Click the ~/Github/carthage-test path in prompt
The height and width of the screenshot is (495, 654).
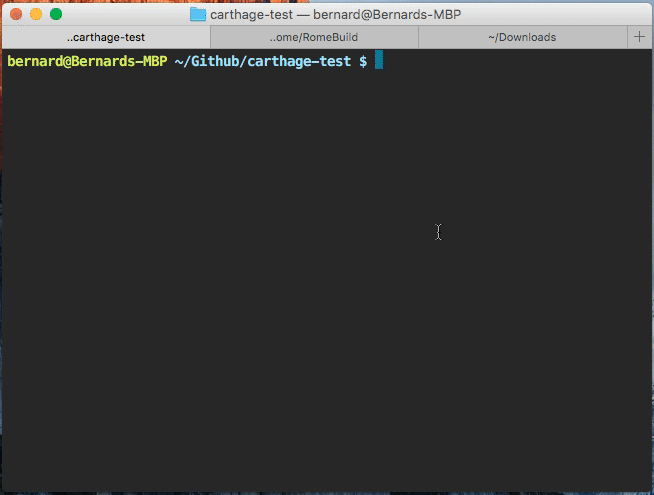(x=263, y=61)
